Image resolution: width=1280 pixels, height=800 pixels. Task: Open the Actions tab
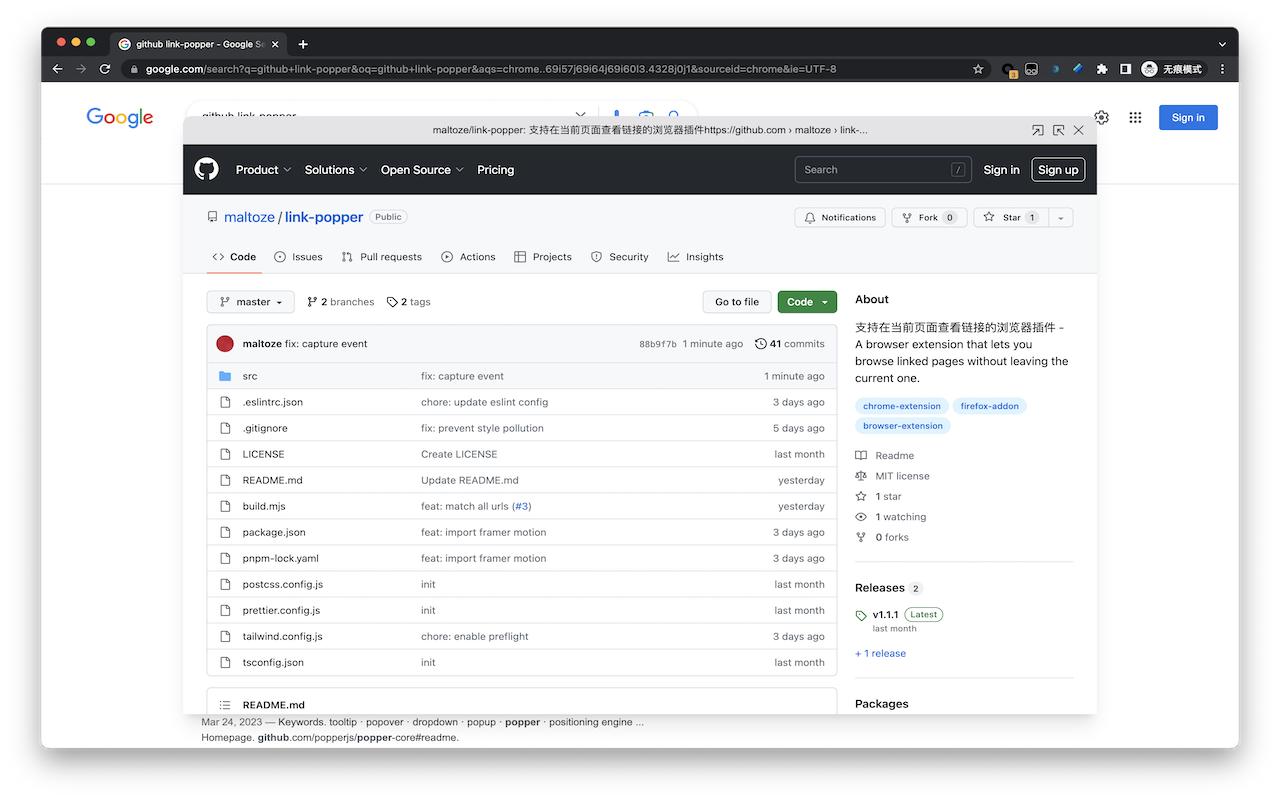(x=468, y=257)
